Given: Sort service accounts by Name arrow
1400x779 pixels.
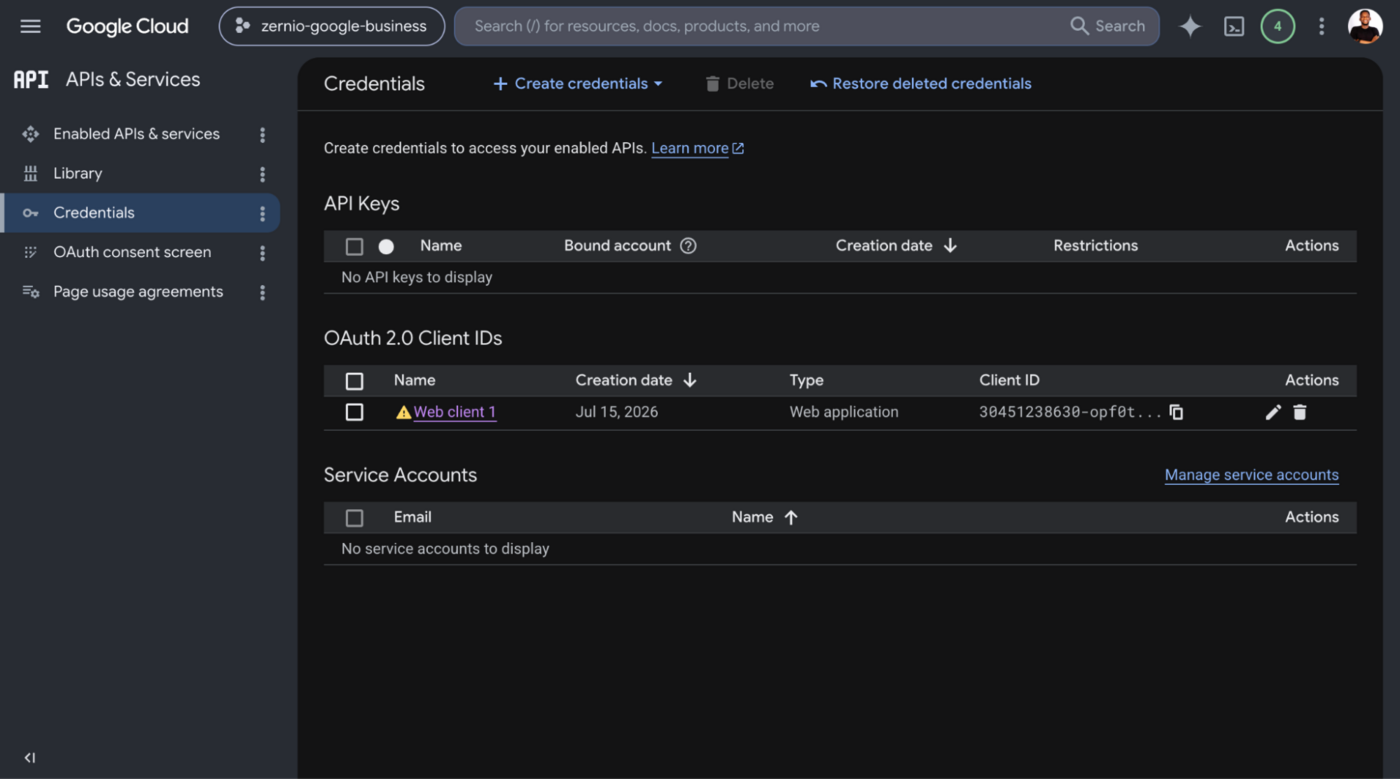Looking at the screenshot, I should (x=791, y=517).
